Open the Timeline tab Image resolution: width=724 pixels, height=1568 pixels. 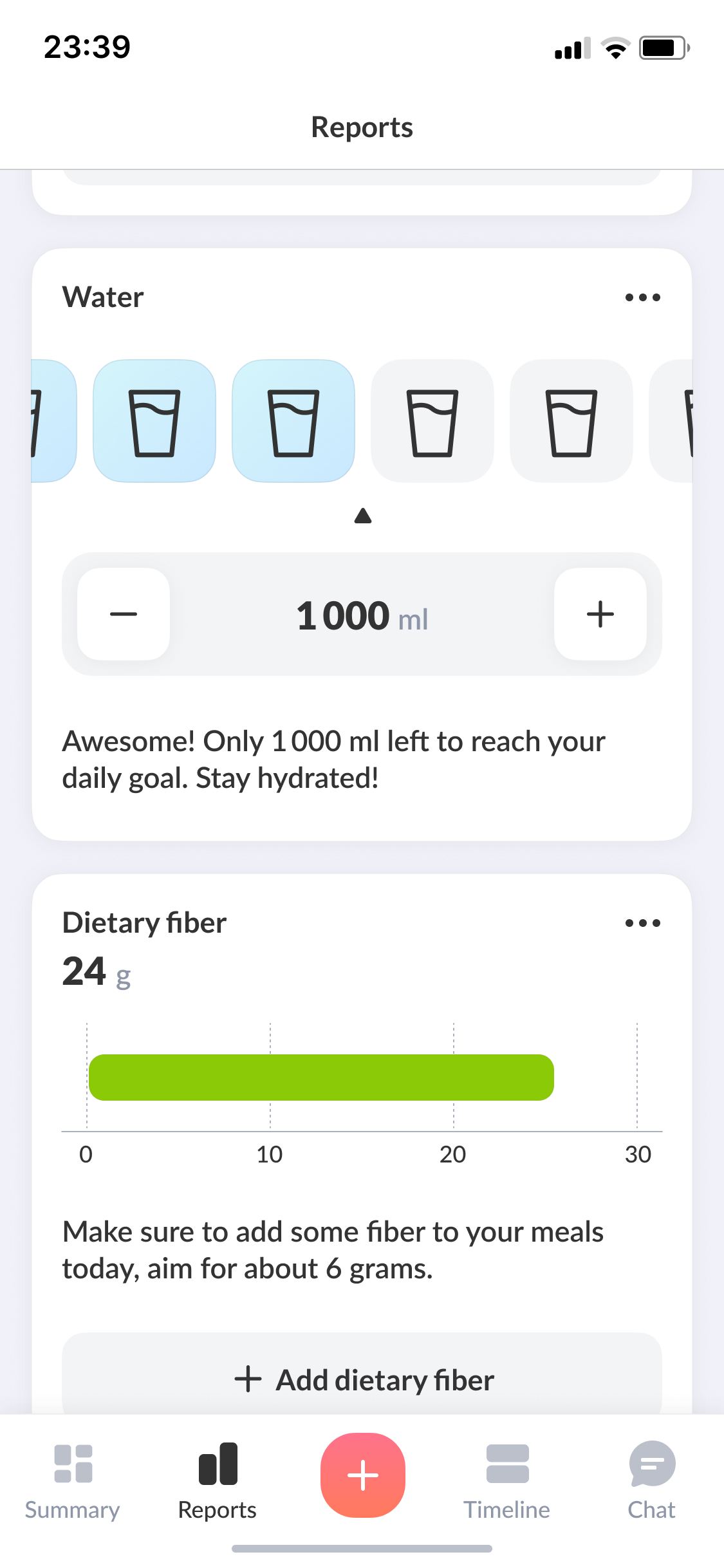(x=507, y=1480)
